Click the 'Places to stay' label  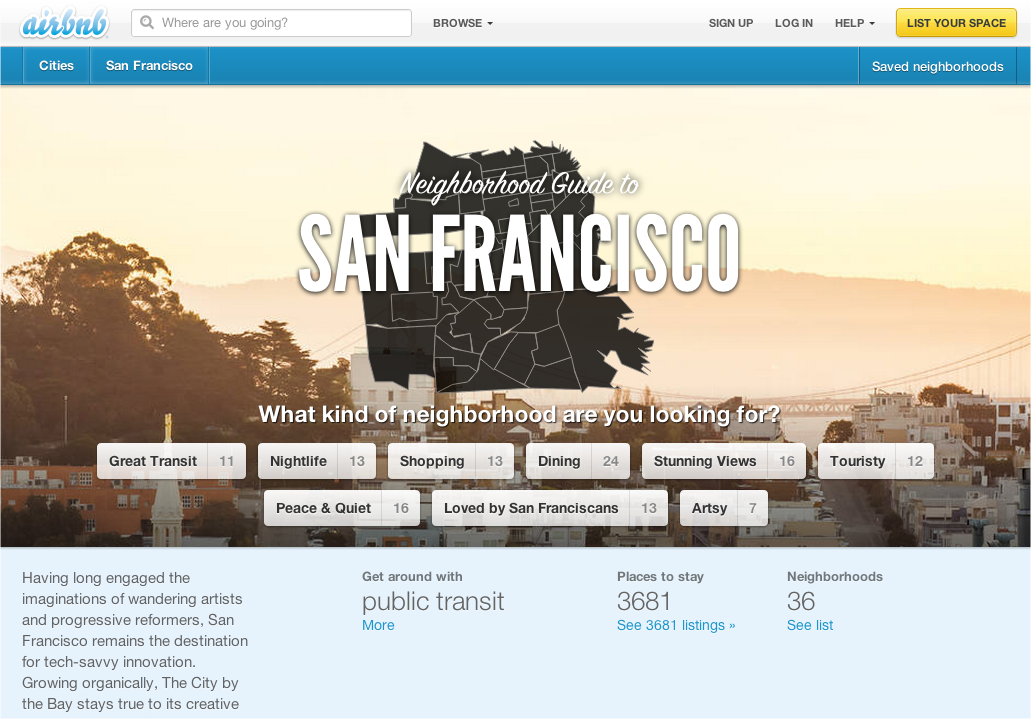(x=660, y=576)
